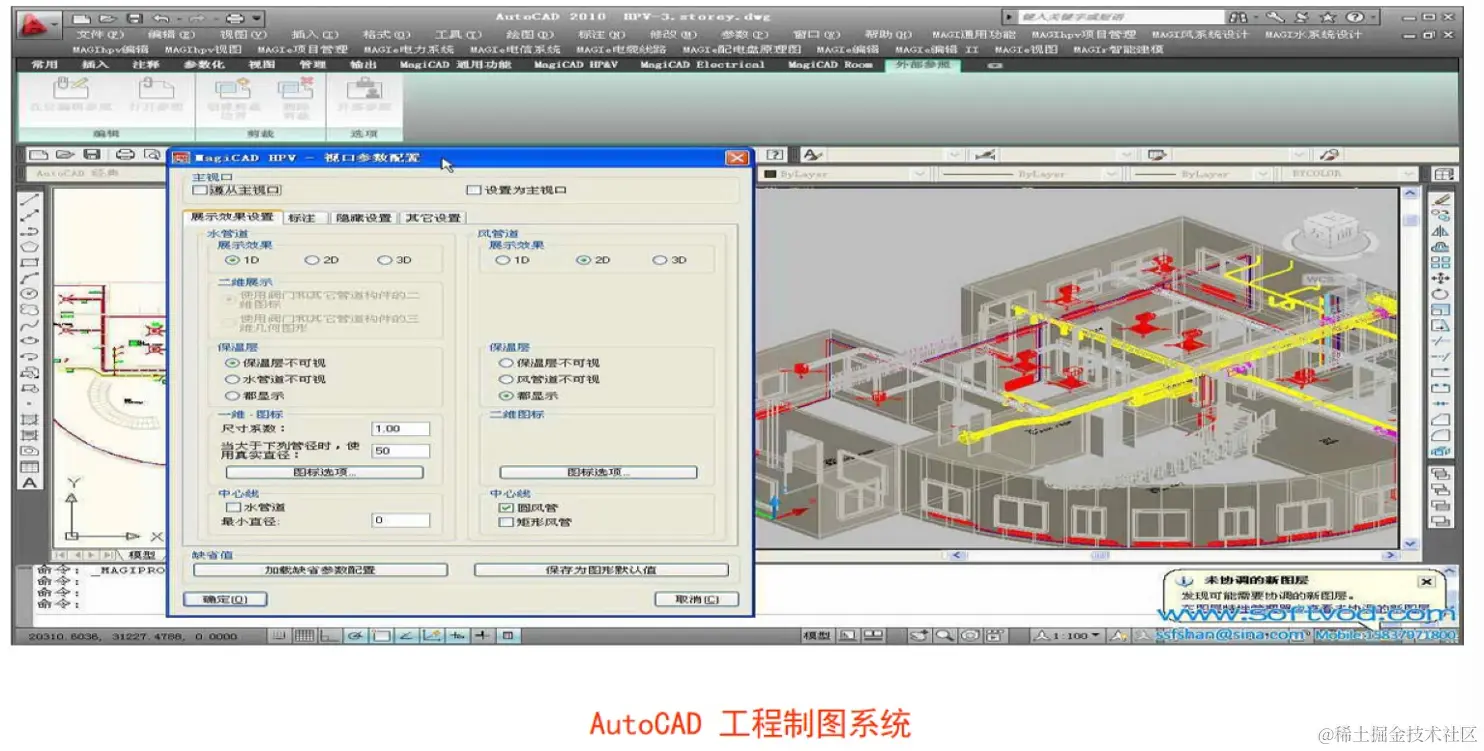Click the 加载缺省参数配置 button
Screen dimensions: 1484x751
(x=320, y=570)
